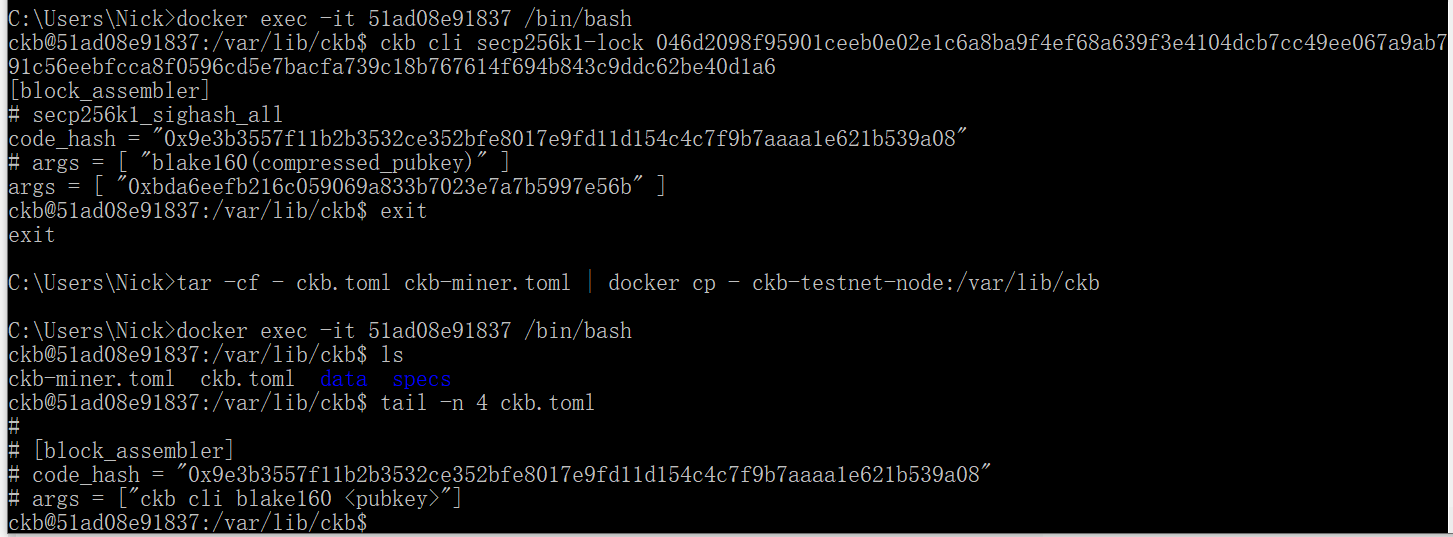Click the 'ls' command at bash prompt
Screen dimensions: 1453x537
(392, 355)
